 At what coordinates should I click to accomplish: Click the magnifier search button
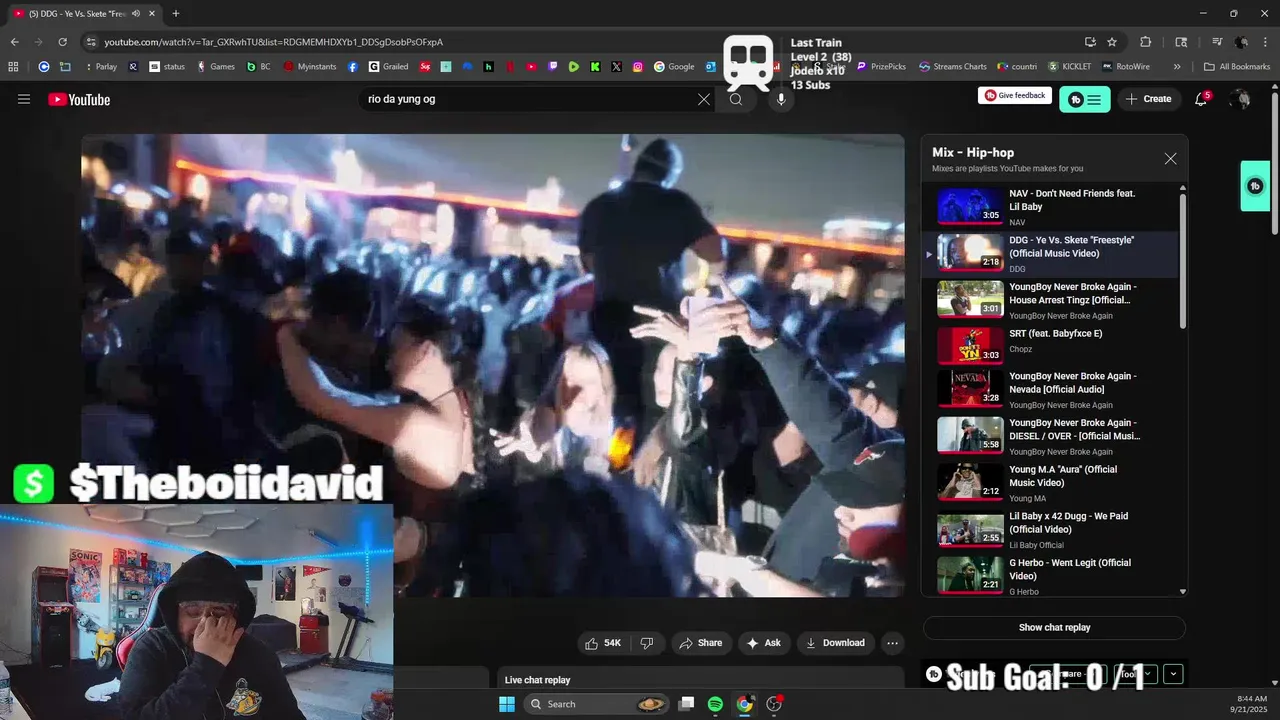736,99
